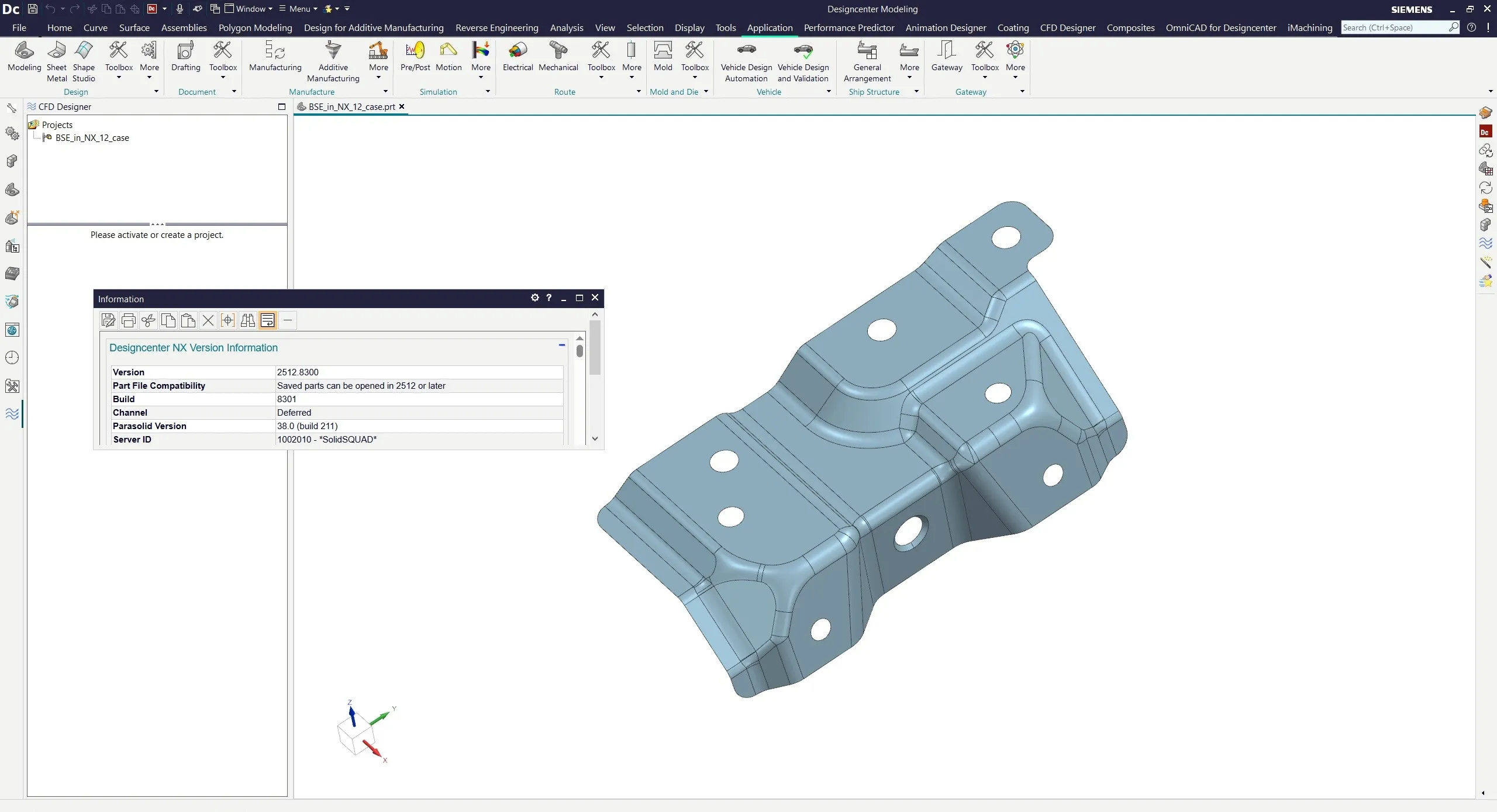The image size is (1497, 812).
Task: Click the inner section scroll-up arrow
Action: [580, 338]
